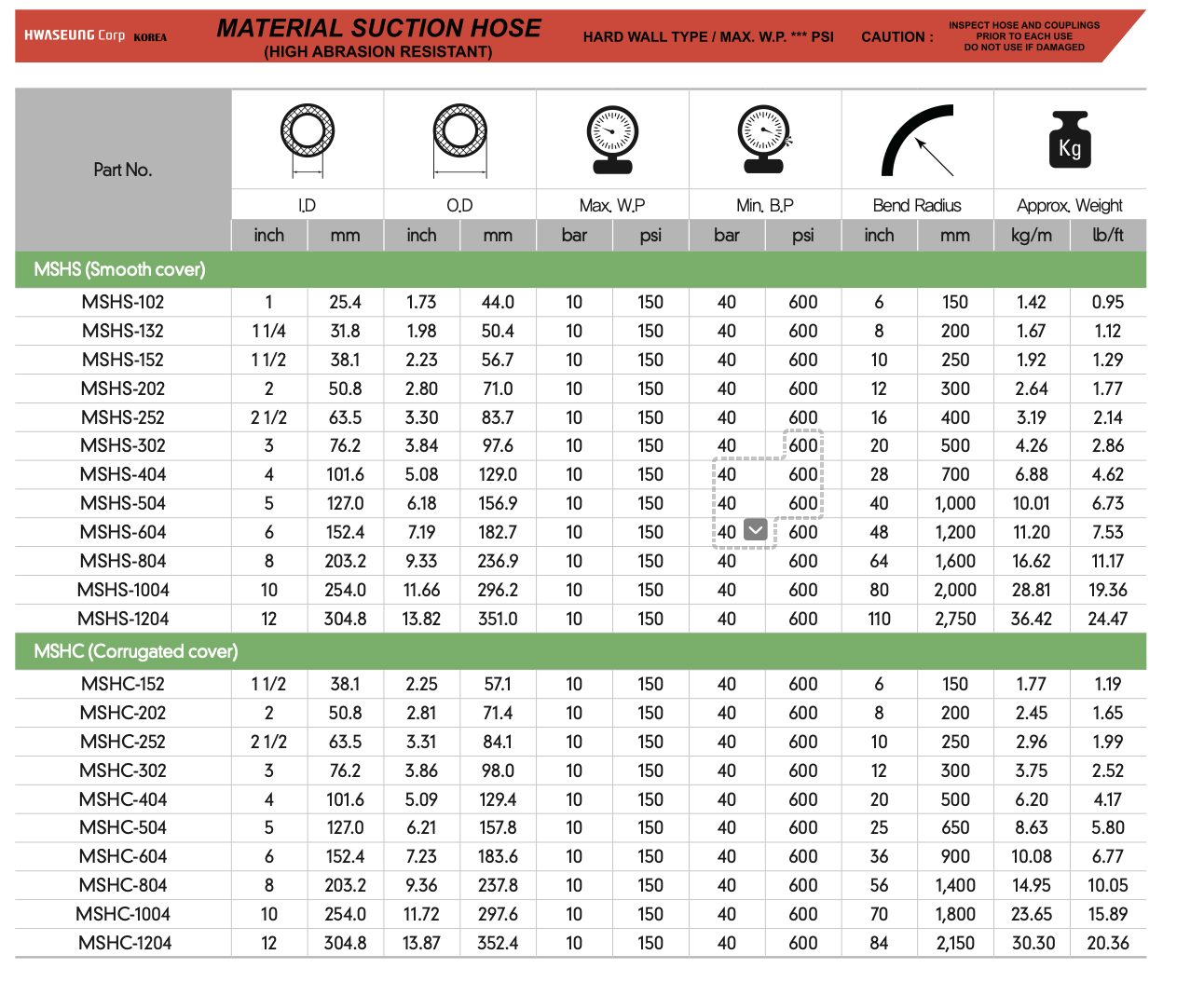This screenshot has width=1204, height=982.
Task: Click the Bend Radius arc icon
Action: [x=918, y=140]
